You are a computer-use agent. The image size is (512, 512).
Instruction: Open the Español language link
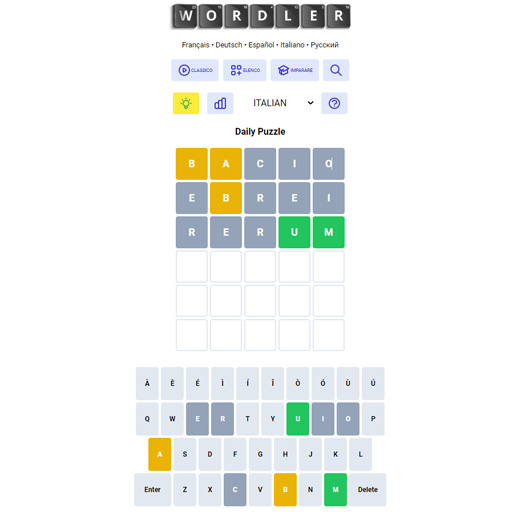click(261, 45)
